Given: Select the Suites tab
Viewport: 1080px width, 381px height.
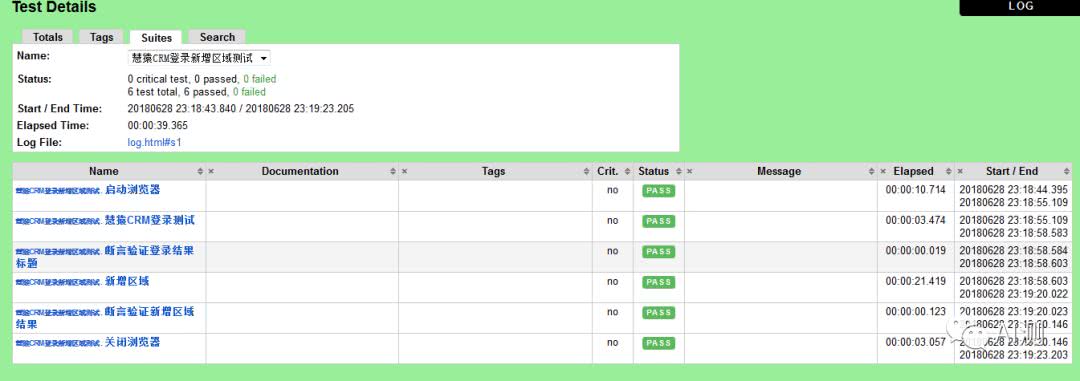Looking at the screenshot, I should pos(156,38).
